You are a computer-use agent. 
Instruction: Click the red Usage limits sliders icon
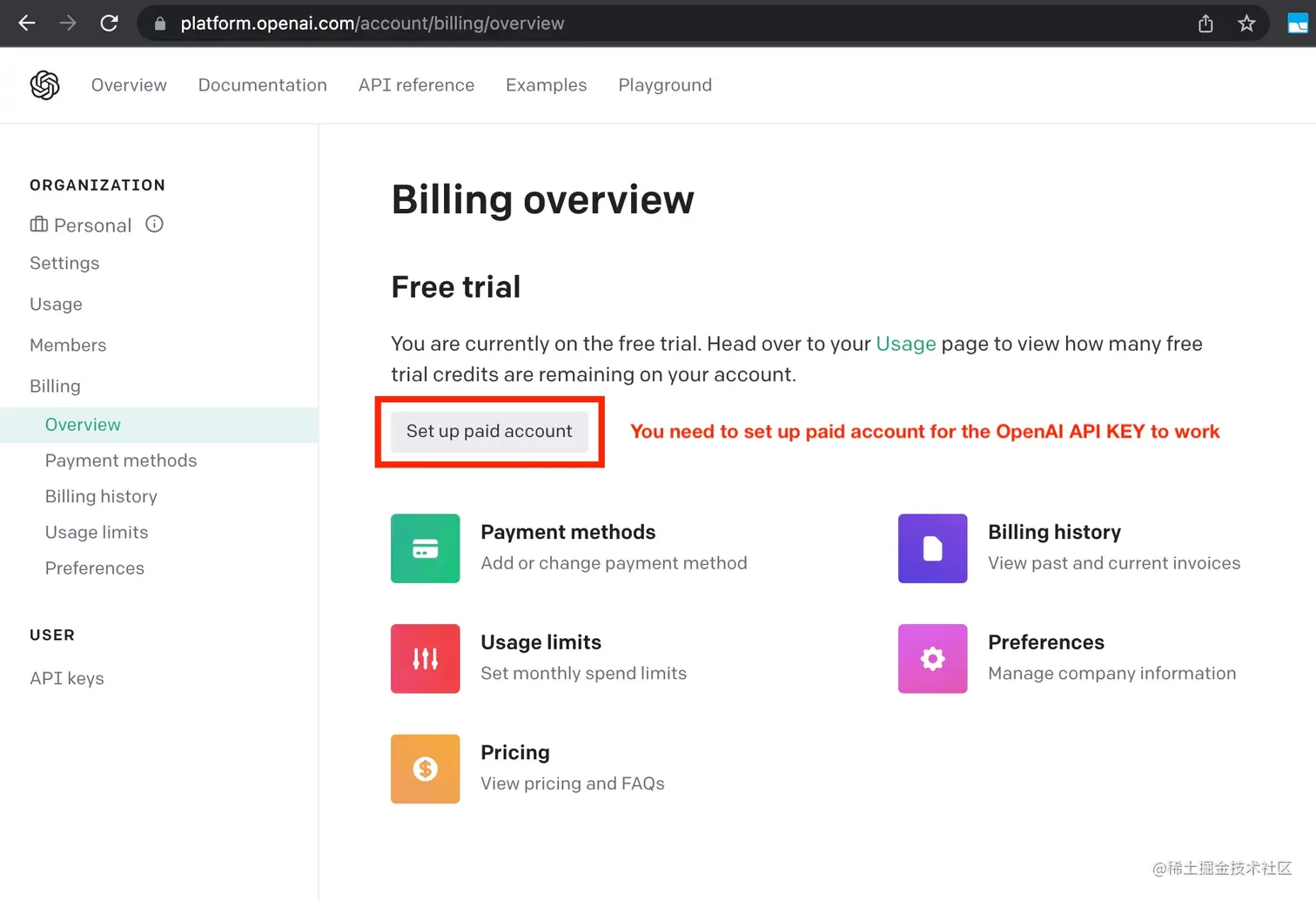(x=425, y=659)
